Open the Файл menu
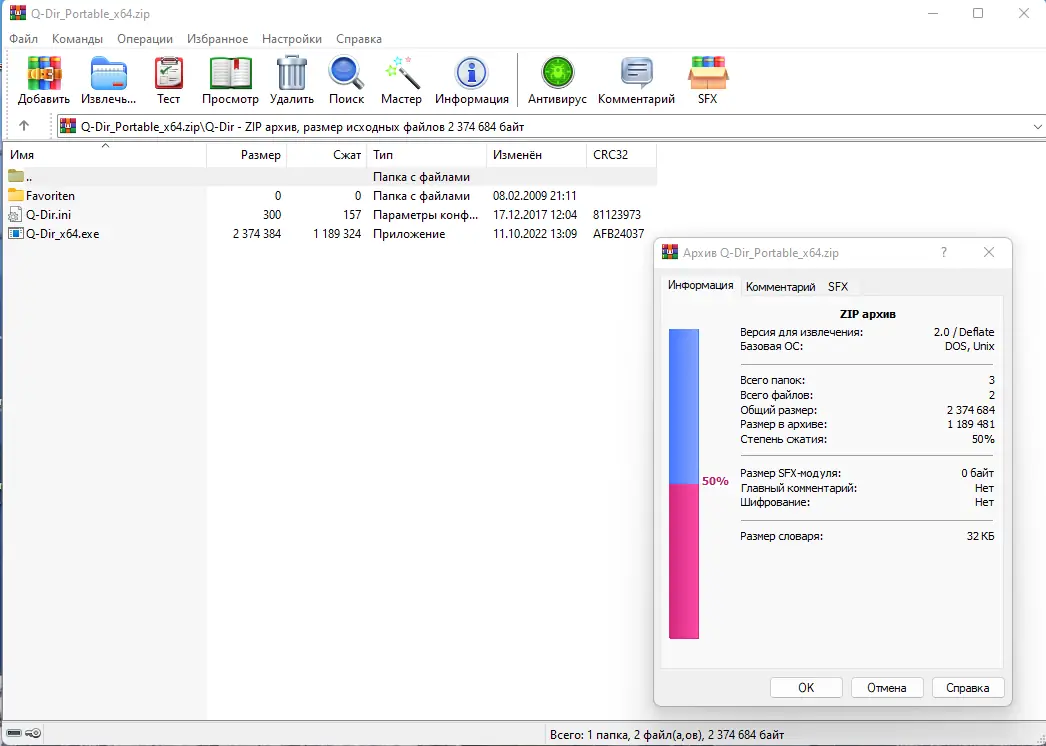The height and width of the screenshot is (746, 1046). coord(23,39)
